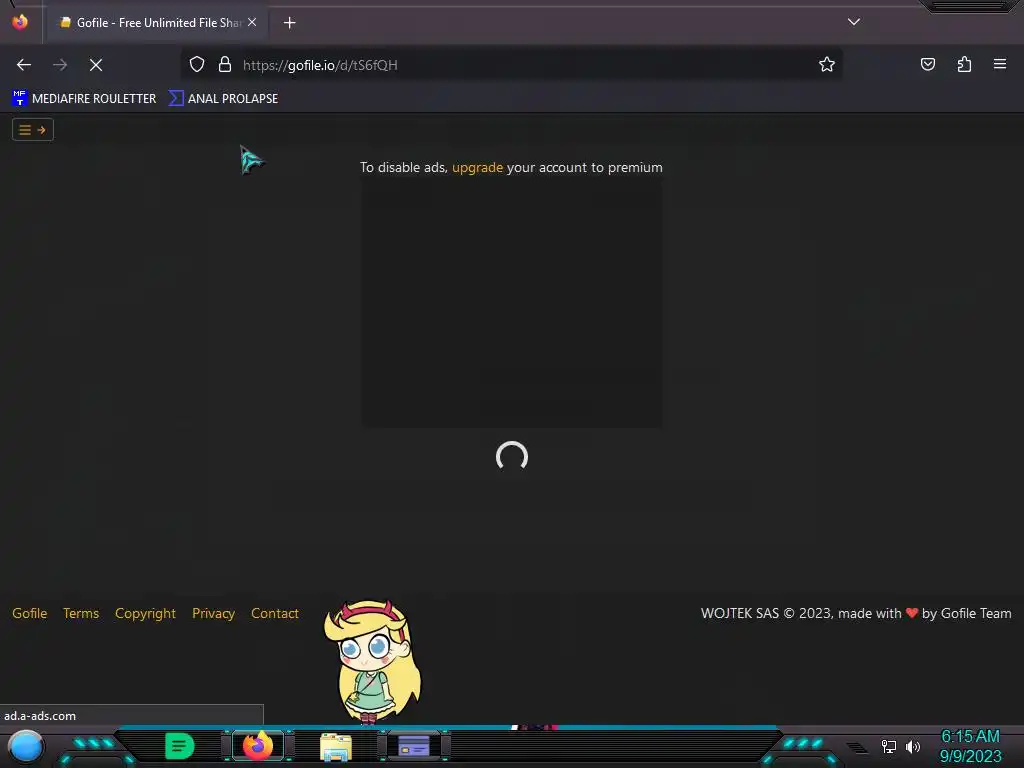Open a new tab with plus button

click(x=289, y=23)
